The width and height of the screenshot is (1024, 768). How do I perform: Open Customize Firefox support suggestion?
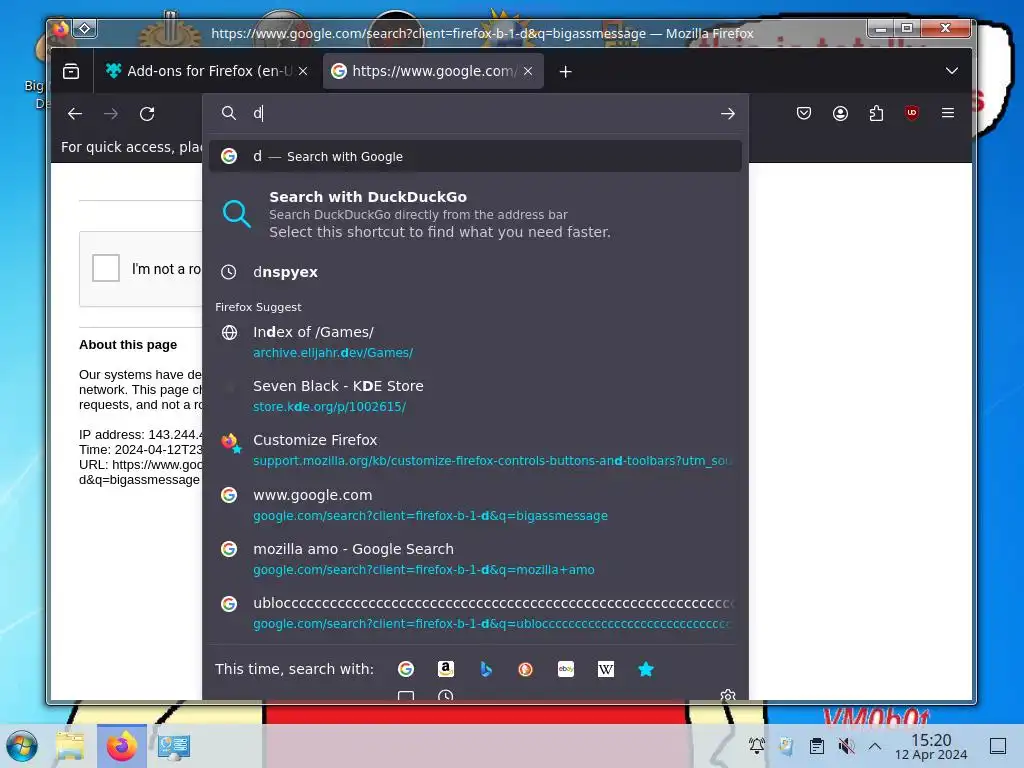[475, 450]
